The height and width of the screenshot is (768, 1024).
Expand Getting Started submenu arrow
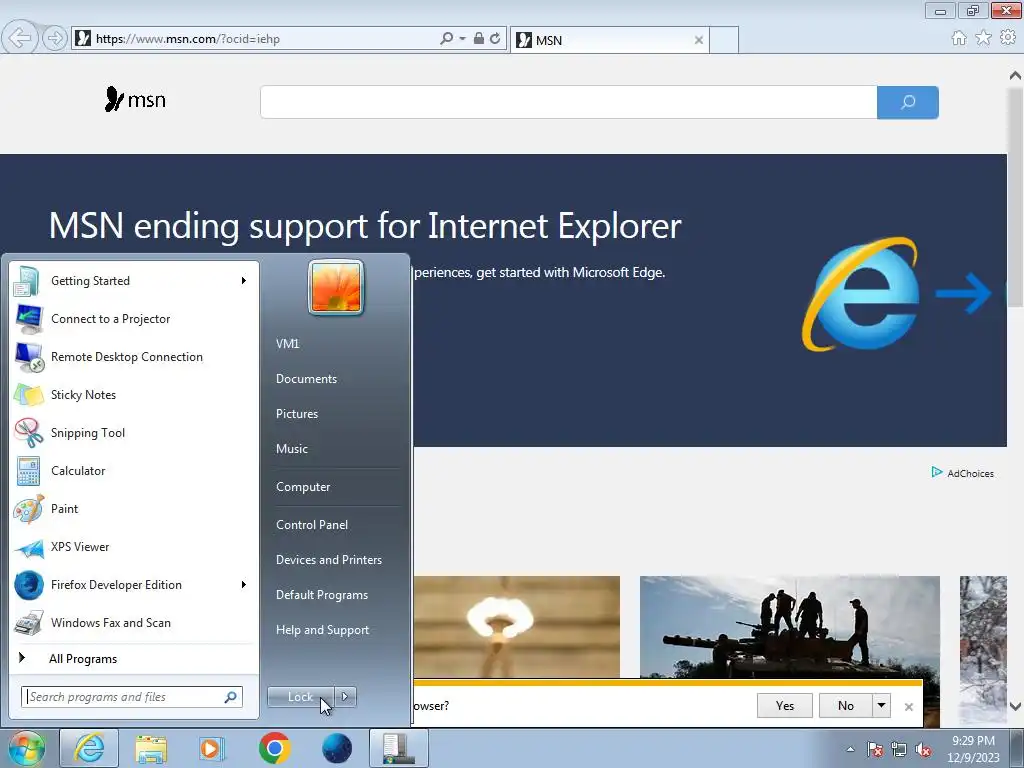tap(244, 281)
